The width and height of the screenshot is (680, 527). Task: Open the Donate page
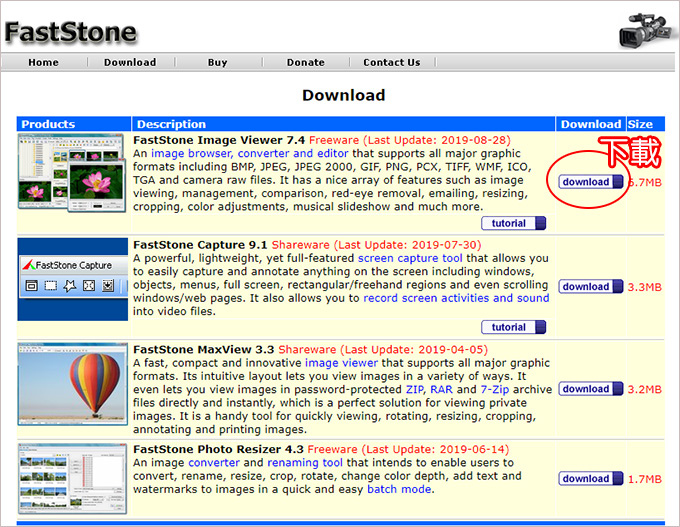(305, 62)
